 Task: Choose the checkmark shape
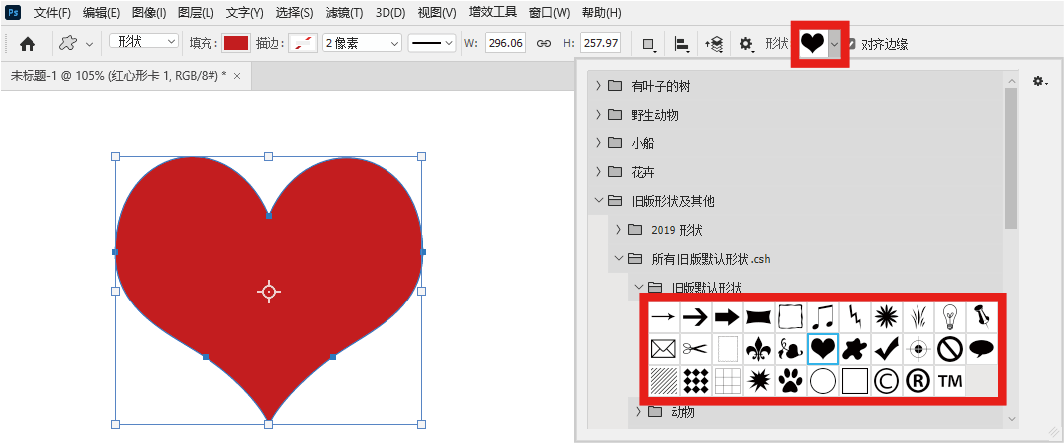(886, 349)
